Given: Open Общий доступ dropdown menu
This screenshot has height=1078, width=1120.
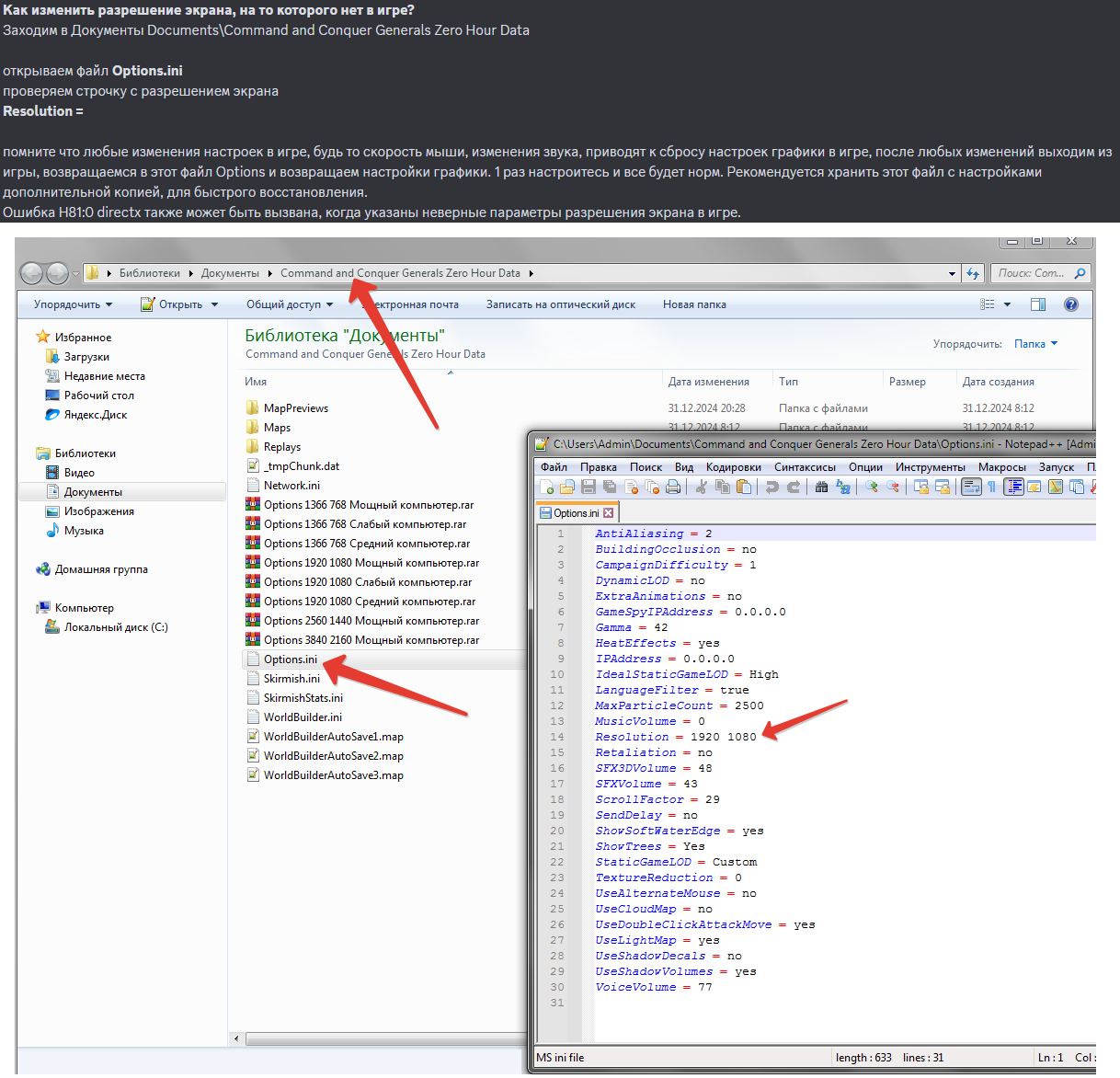Looking at the screenshot, I should (291, 304).
